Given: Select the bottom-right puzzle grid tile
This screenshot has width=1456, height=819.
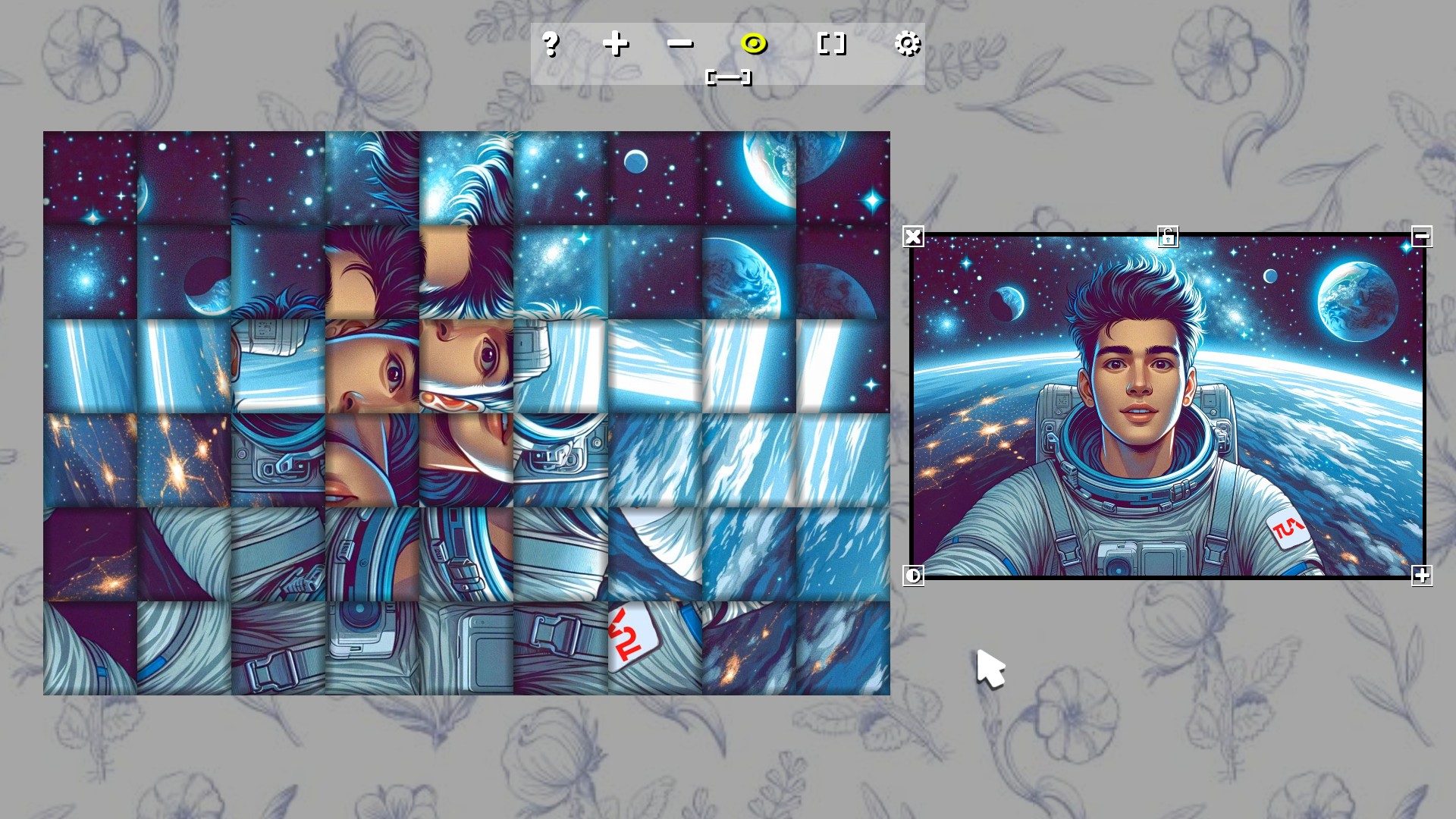Looking at the screenshot, I should click(x=843, y=648).
